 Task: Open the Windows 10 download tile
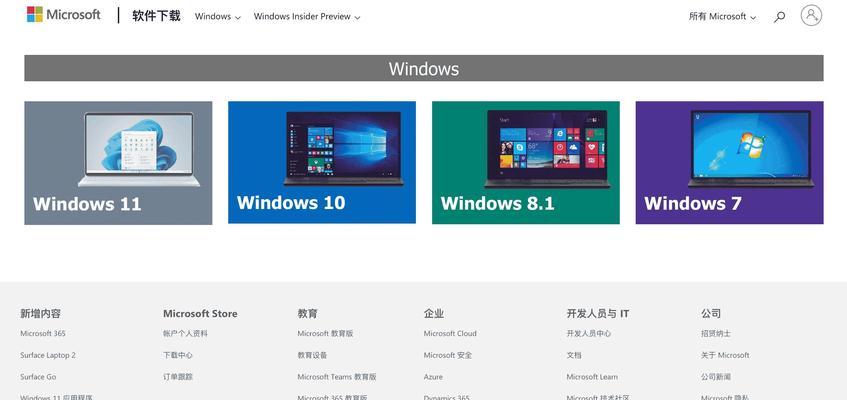tap(322, 162)
